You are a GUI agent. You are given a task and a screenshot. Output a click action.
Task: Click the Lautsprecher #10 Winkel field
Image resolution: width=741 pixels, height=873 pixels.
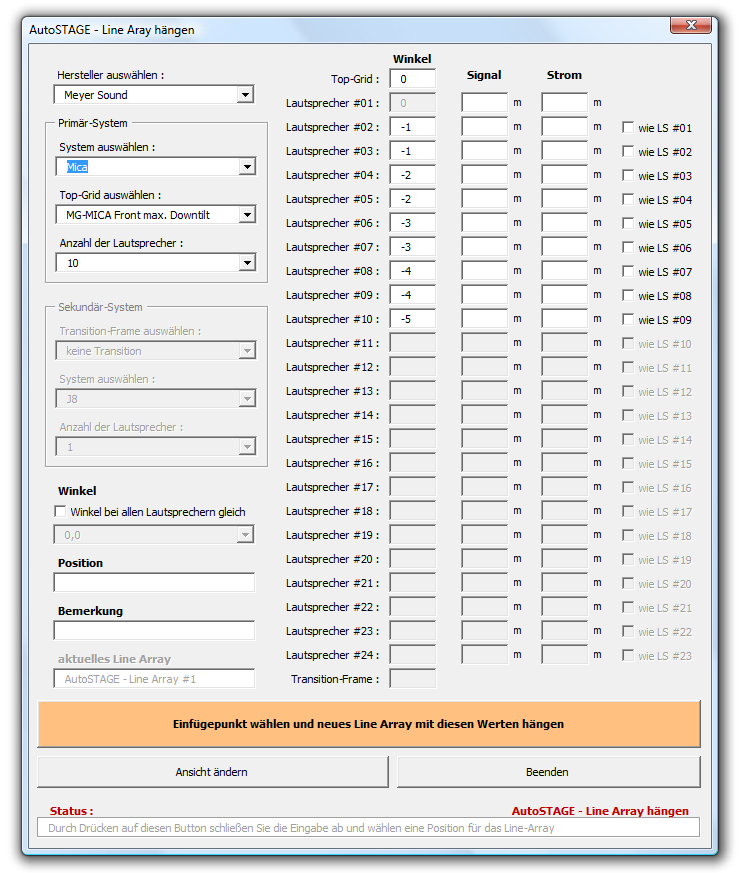tap(412, 319)
